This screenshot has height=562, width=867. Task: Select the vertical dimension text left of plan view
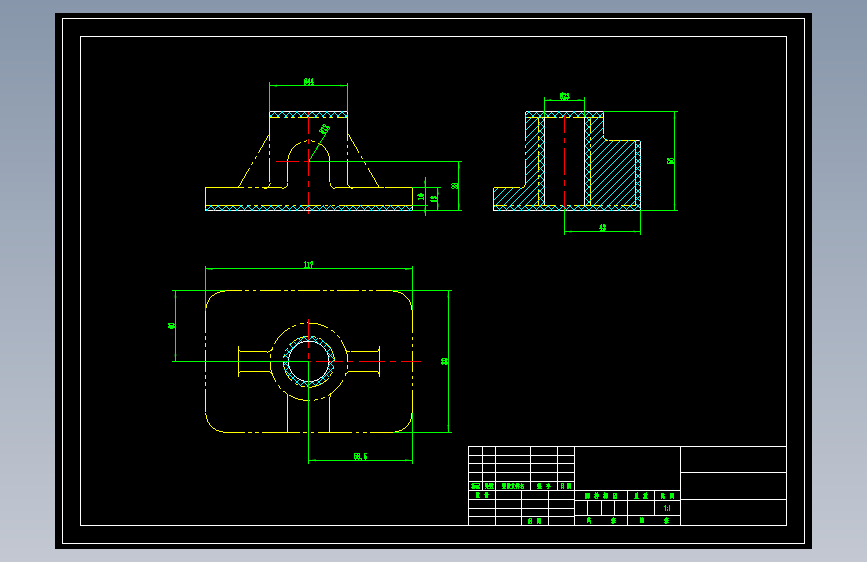coord(171,326)
